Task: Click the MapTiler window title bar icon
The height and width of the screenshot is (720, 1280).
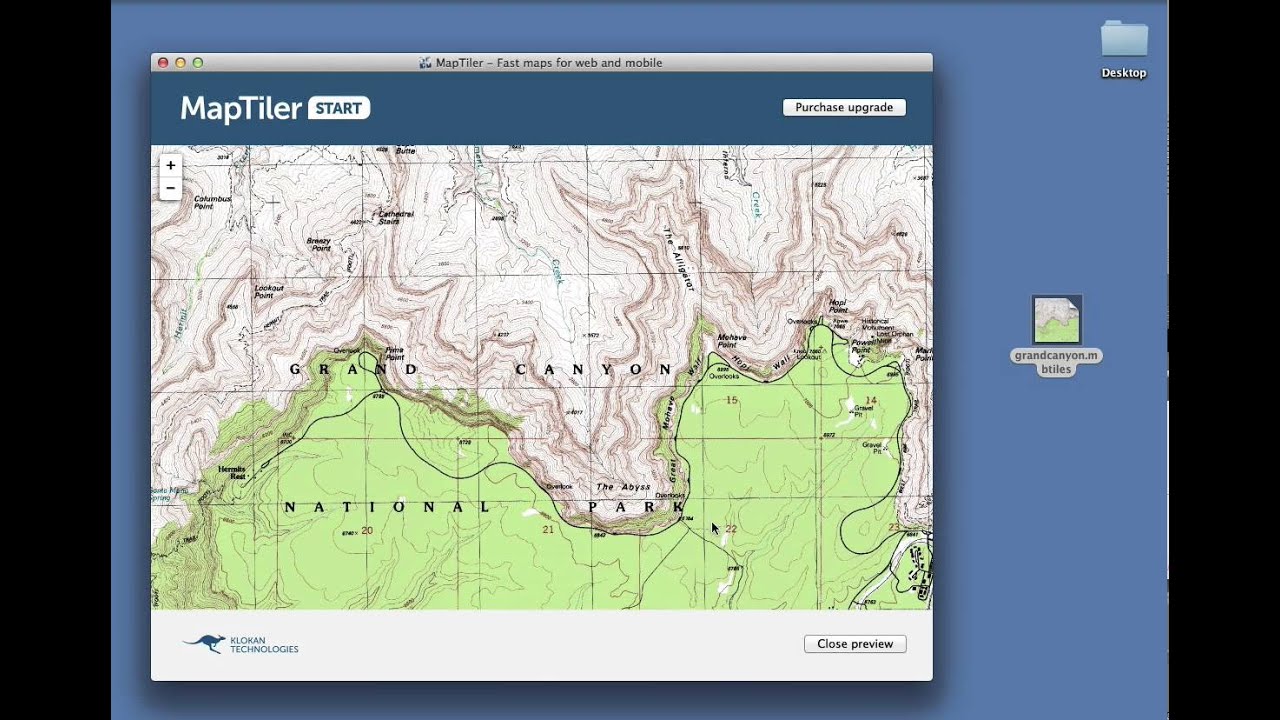Action: pos(425,63)
